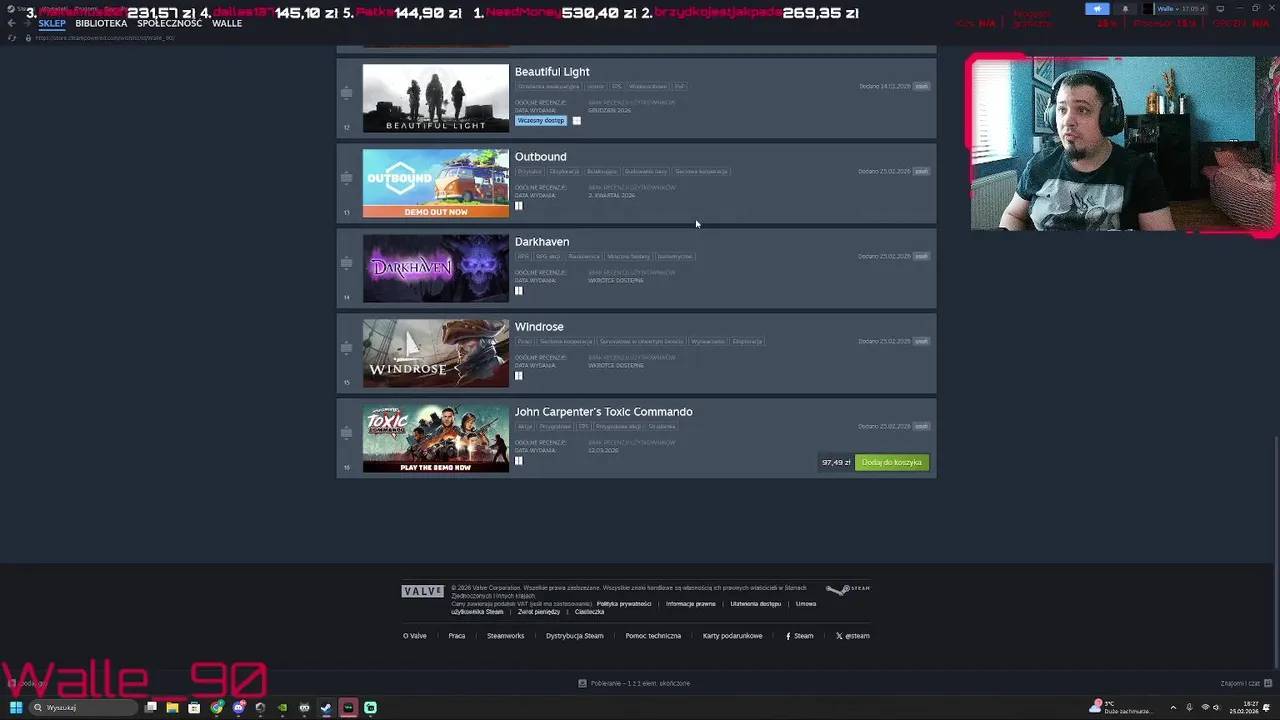This screenshot has width=1280, height=720.
Task: Click Windows platform icon under Beautiful Light
Action: (x=576, y=121)
